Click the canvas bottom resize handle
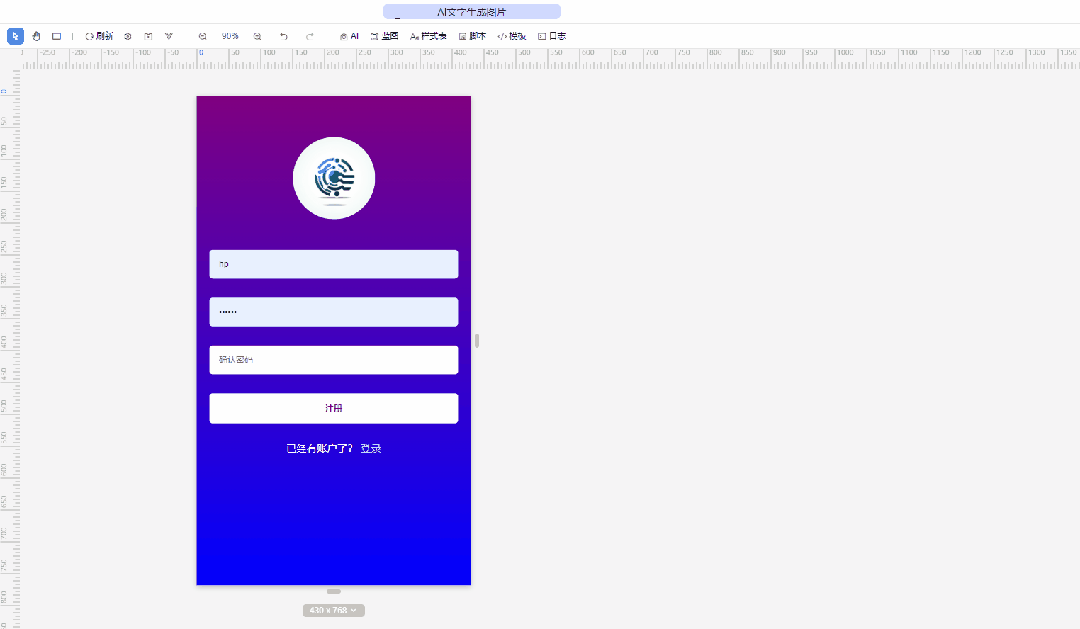The width and height of the screenshot is (1080, 629). click(x=334, y=591)
